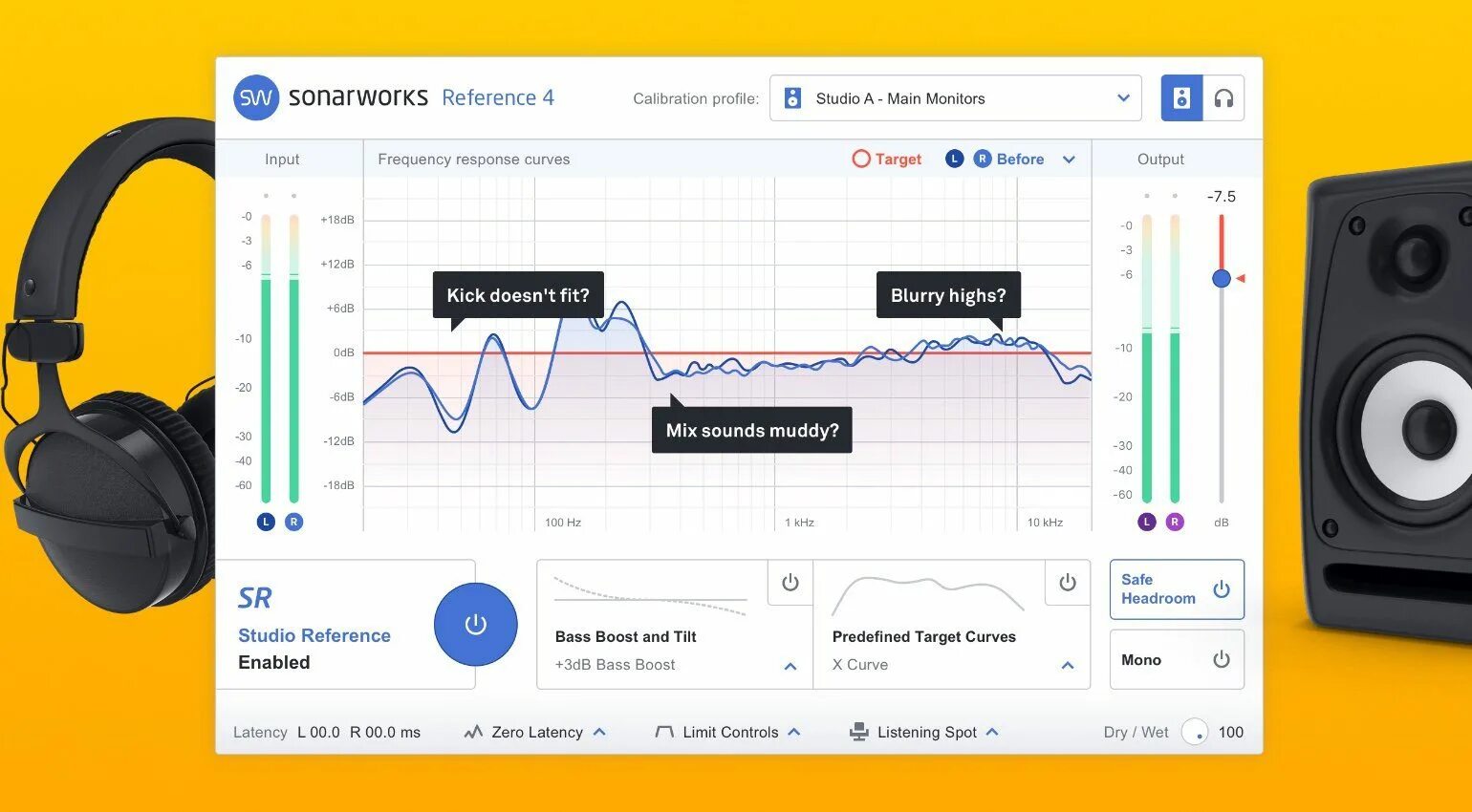Click the -7.5 output gain value
Viewport: 1472px width, 812px height.
click(x=1221, y=197)
